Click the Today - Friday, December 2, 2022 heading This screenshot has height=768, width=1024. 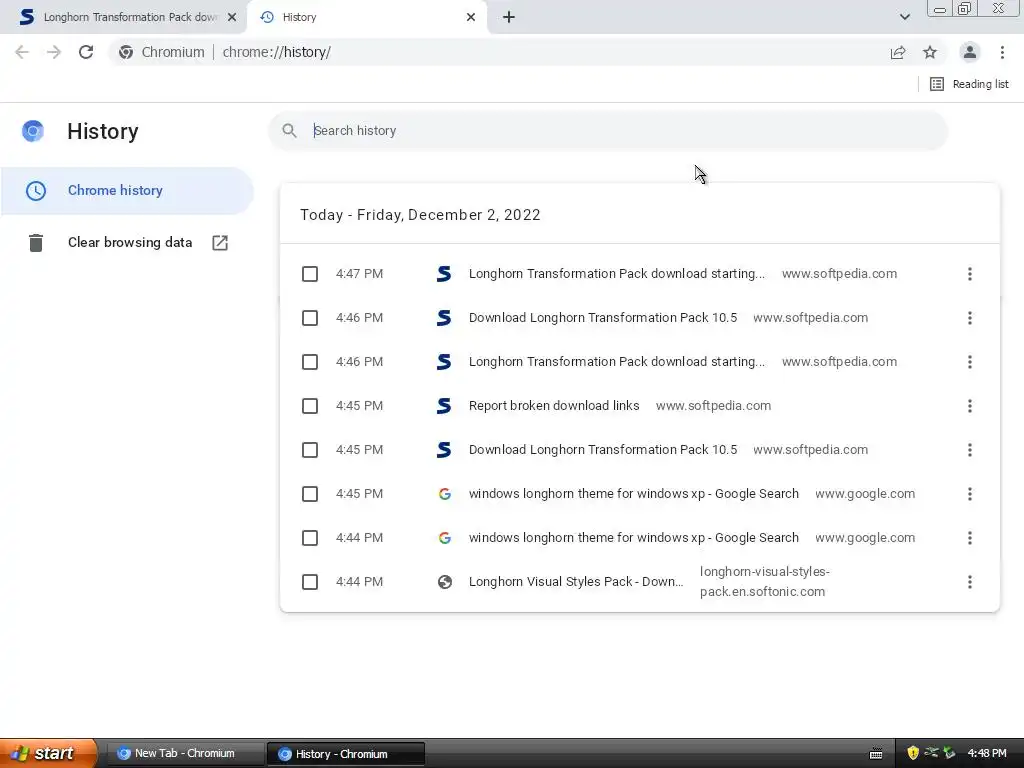point(420,215)
